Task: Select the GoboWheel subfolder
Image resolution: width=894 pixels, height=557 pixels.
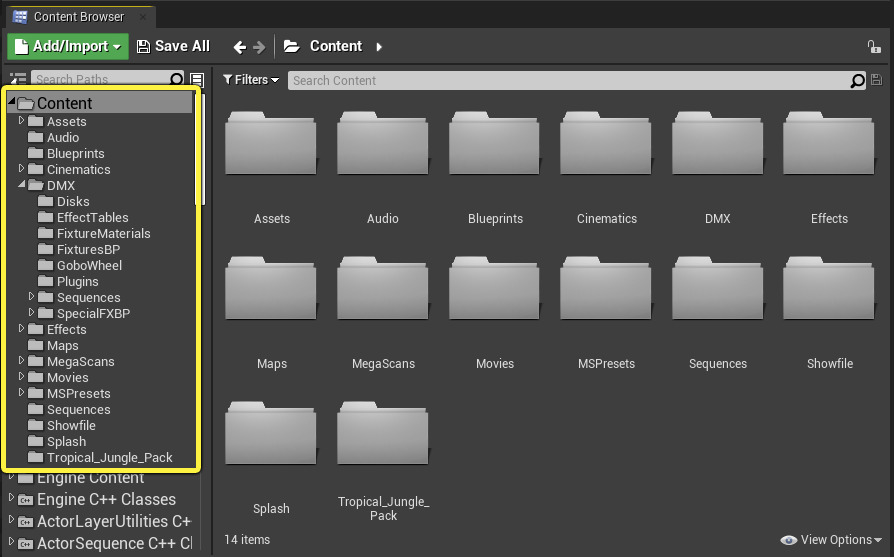Action: click(x=89, y=265)
